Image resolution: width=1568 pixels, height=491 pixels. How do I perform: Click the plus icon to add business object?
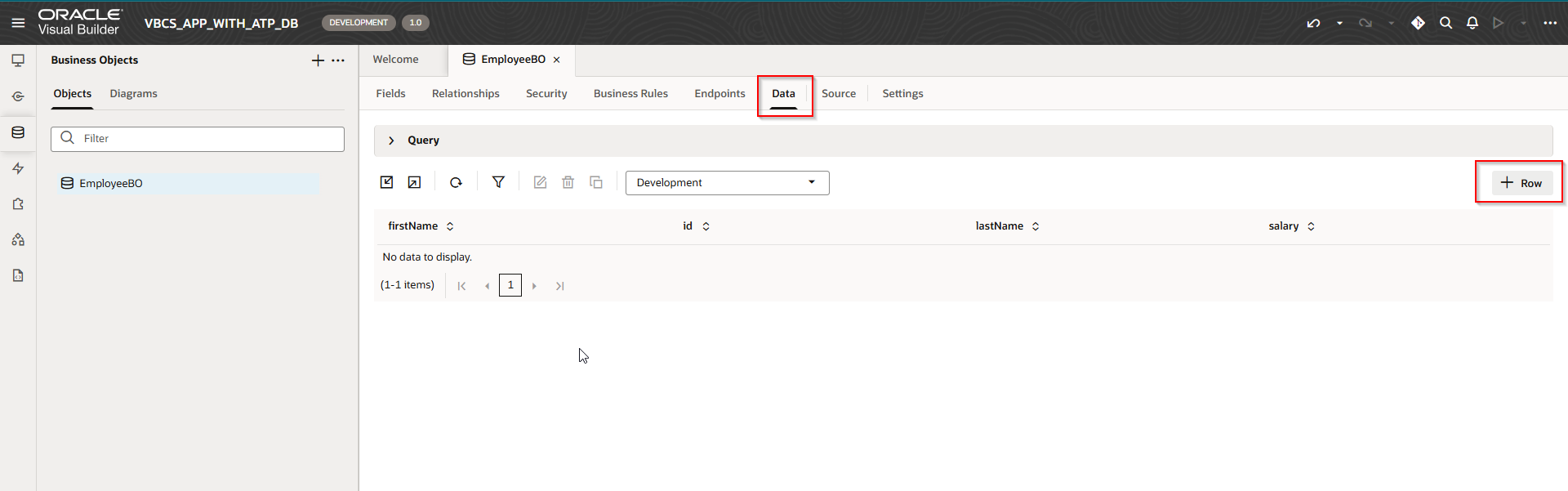318,60
